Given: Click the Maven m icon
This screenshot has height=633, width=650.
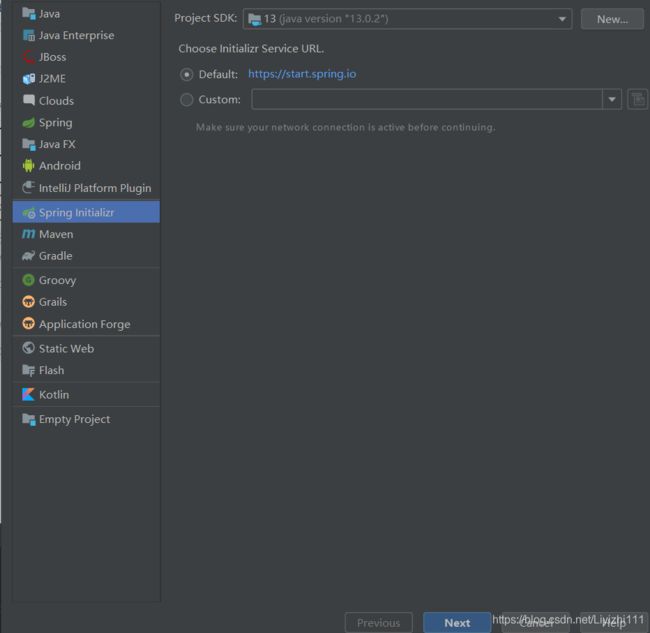Looking at the screenshot, I should tap(29, 234).
